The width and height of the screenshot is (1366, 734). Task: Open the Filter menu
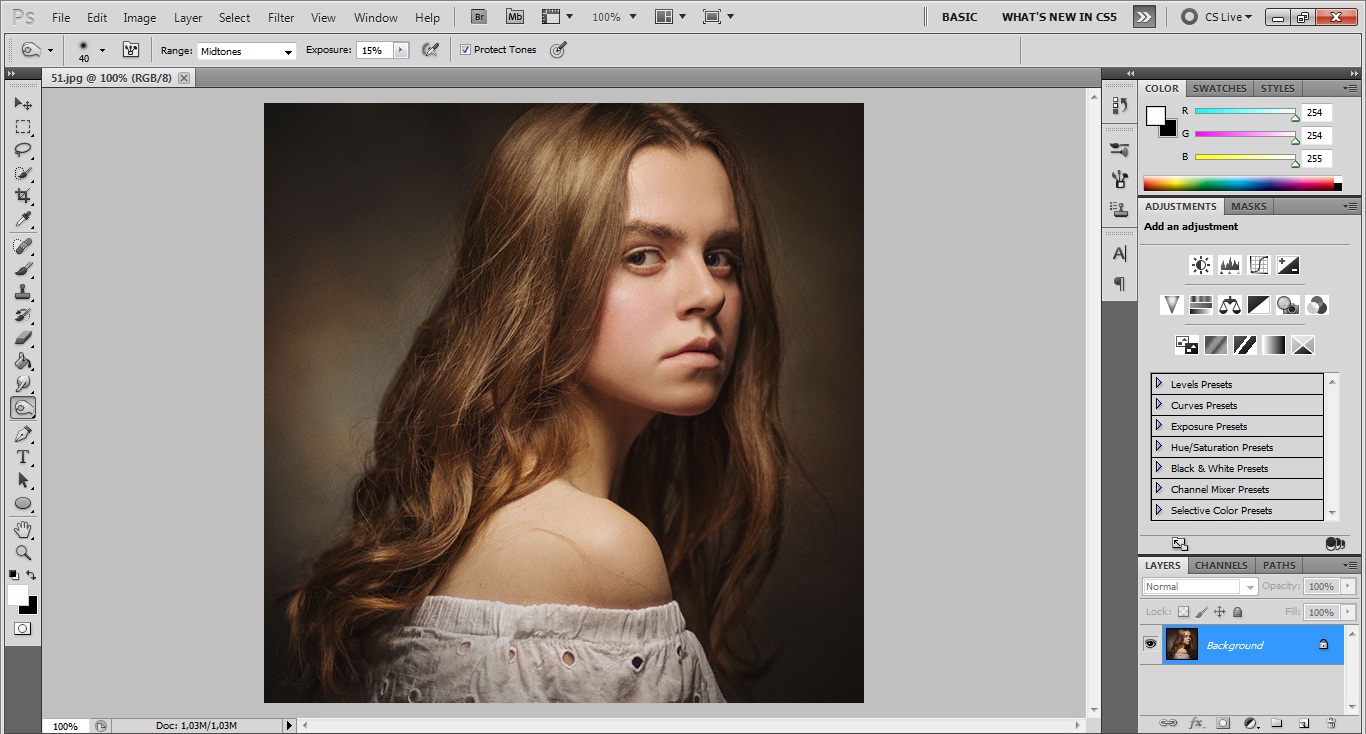click(x=281, y=18)
